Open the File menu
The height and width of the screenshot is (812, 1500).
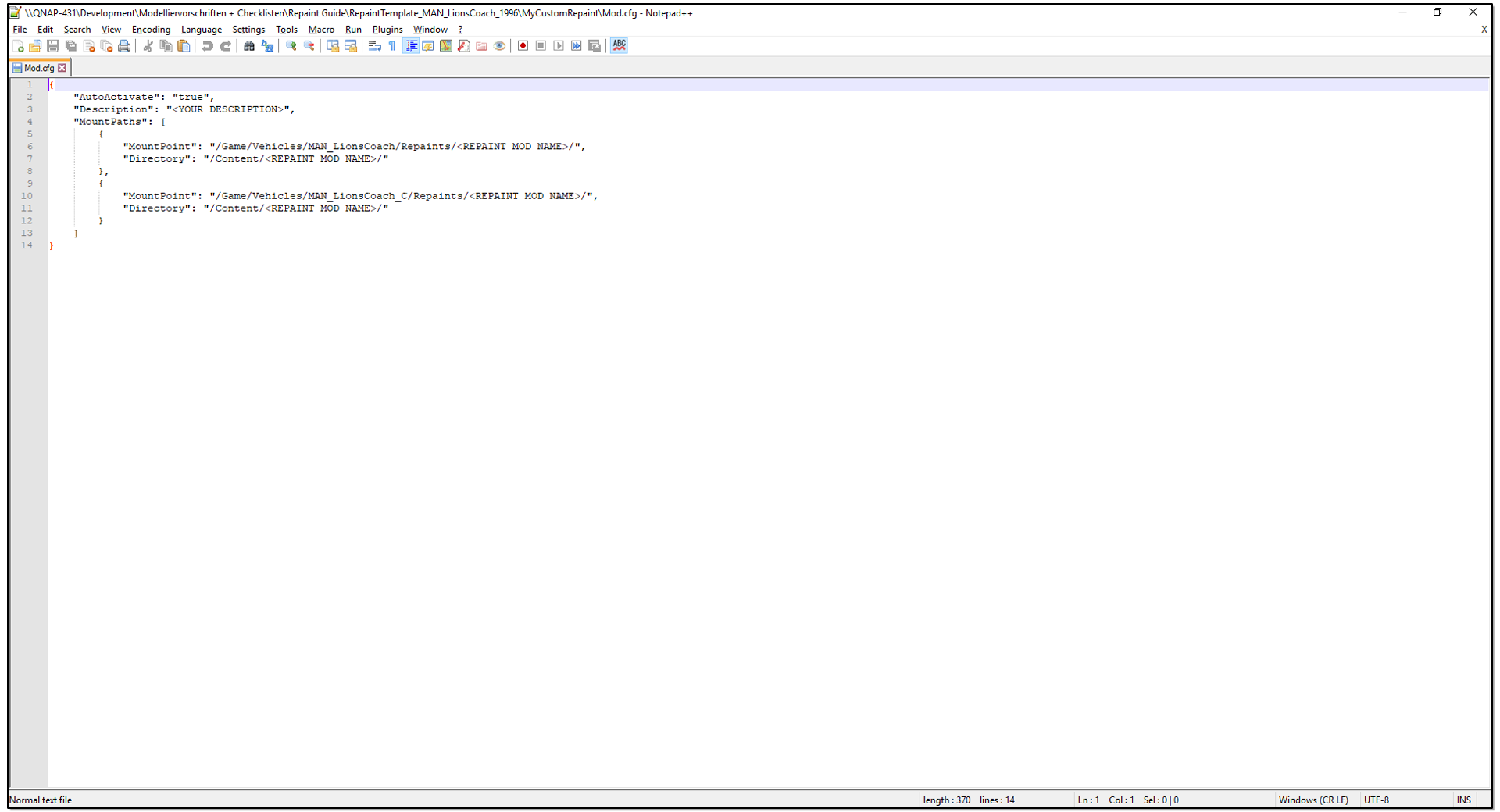point(20,30)
